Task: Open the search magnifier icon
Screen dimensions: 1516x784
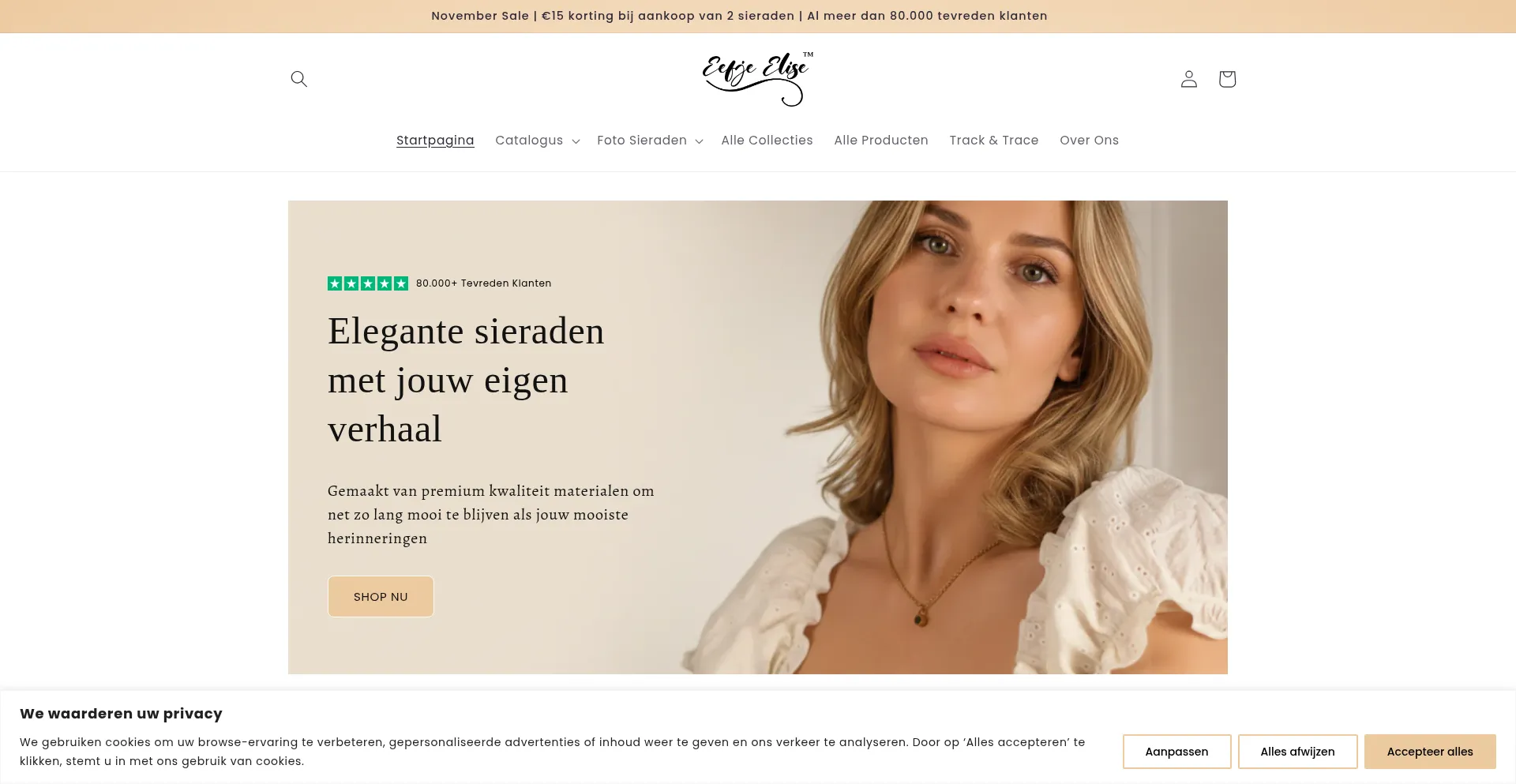Action: pyautogui.click(x=298, y=79)
